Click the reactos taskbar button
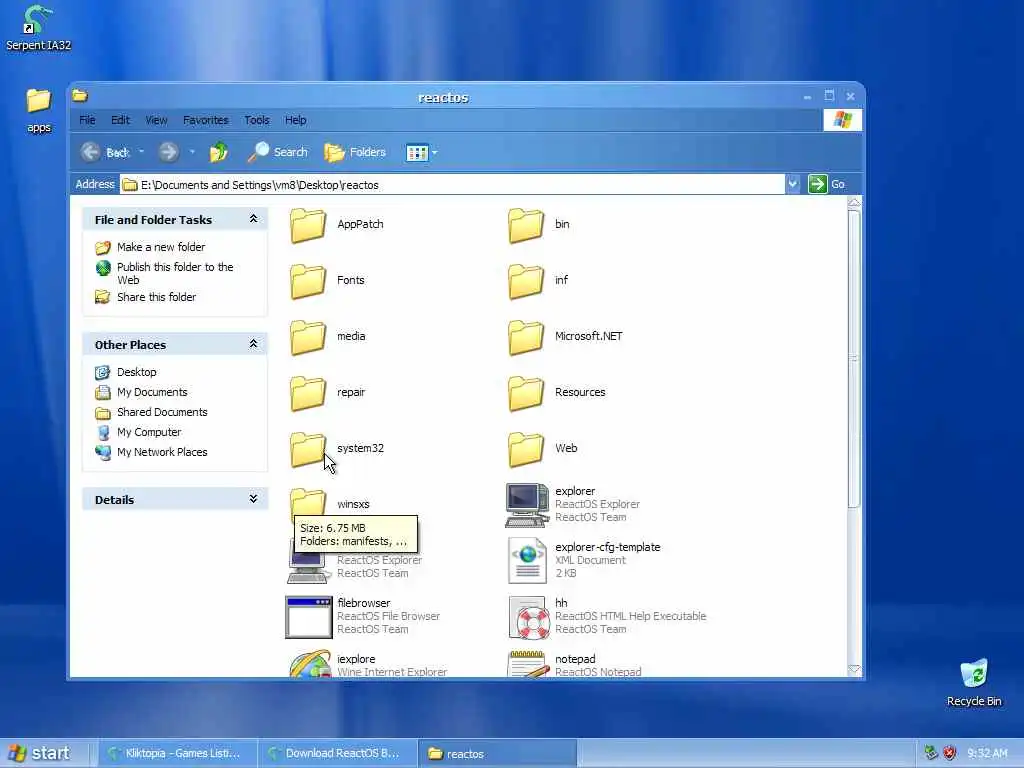 click(x=496, y=754)
